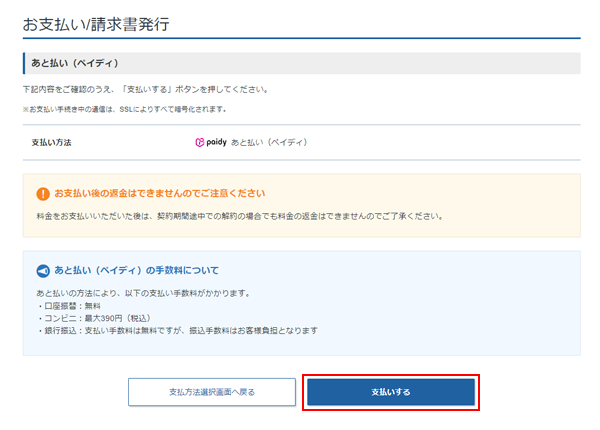Click the blue 支払いする button
600x430 pixels.
[x=390, y=392]
